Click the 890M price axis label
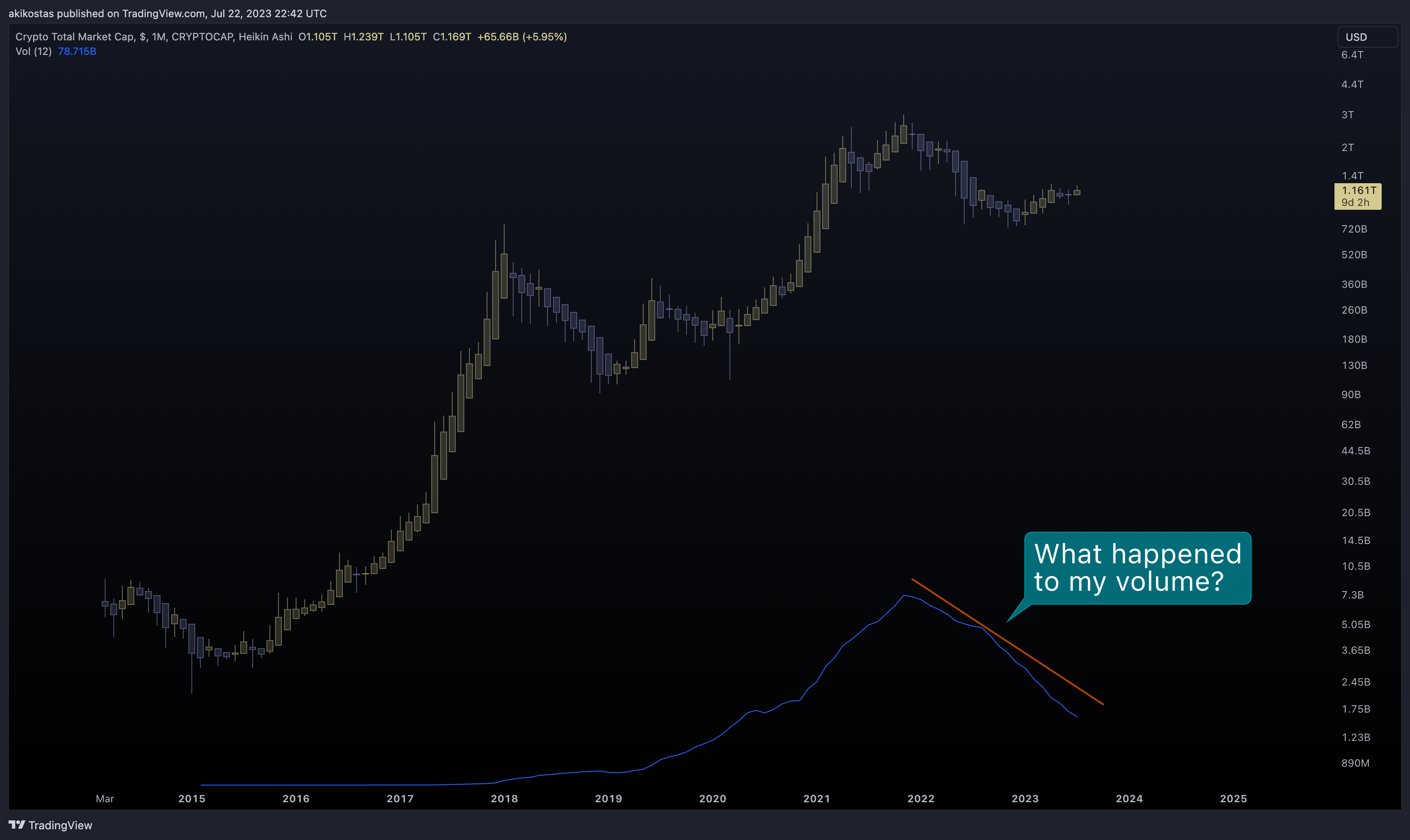 coord(1355,763)
